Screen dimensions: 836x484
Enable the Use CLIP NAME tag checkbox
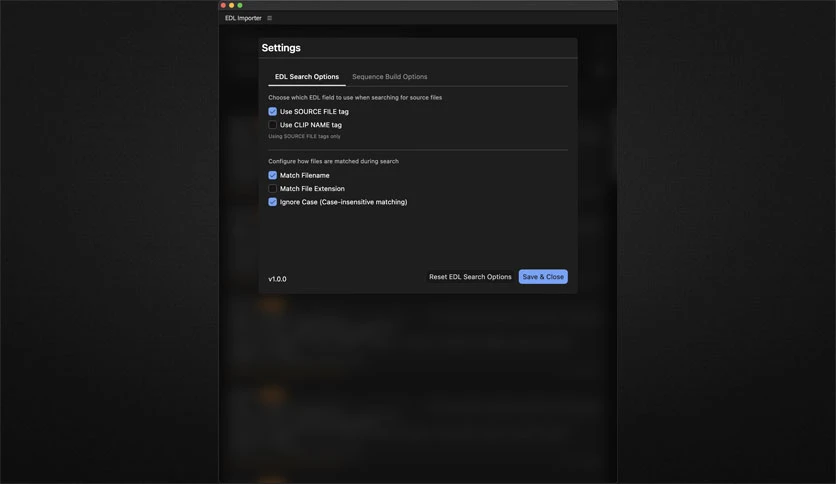[272, 125]
